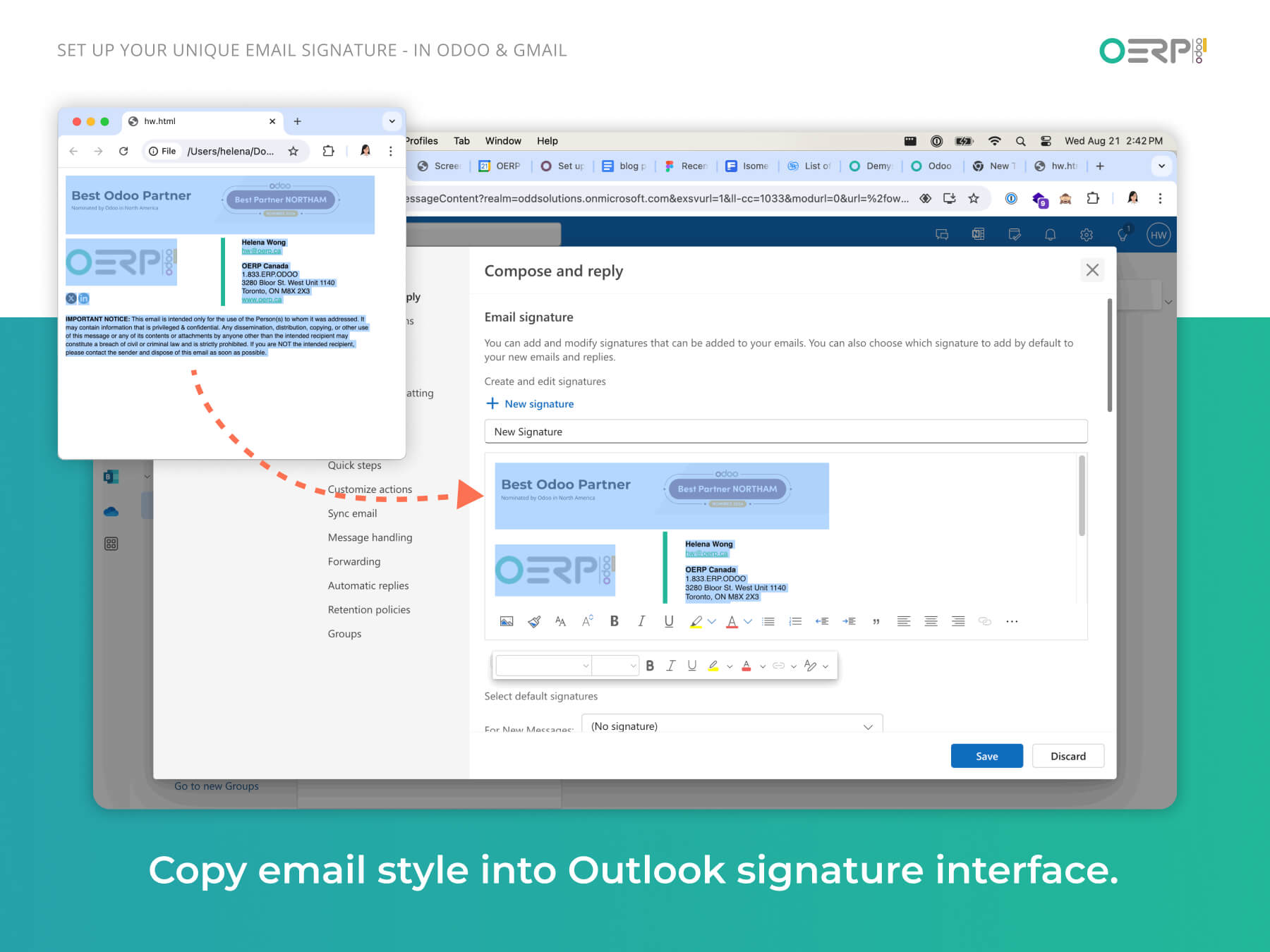
Task: Toggle italic formatting in the signature editor
Action: point(641,621)
